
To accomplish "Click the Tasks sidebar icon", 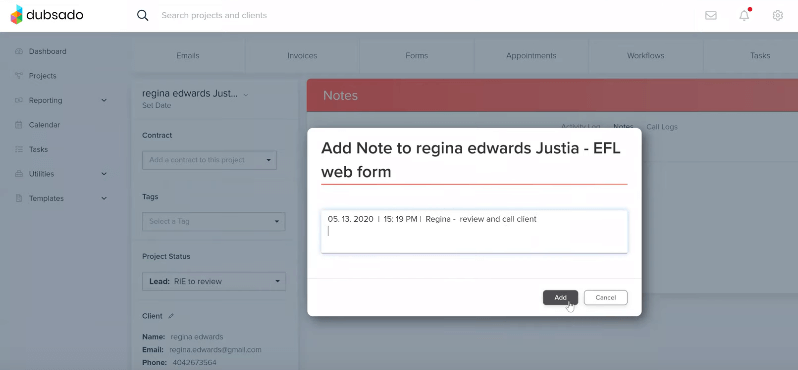I will (19, 149).
